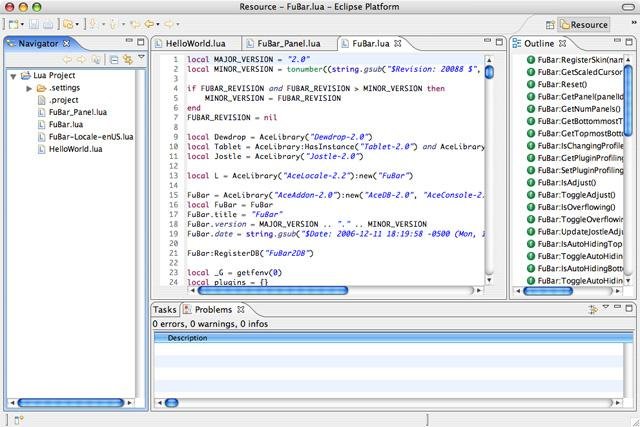
Task: Click the Previous Annotation up-arrow icon
Action: coord(114,24)
